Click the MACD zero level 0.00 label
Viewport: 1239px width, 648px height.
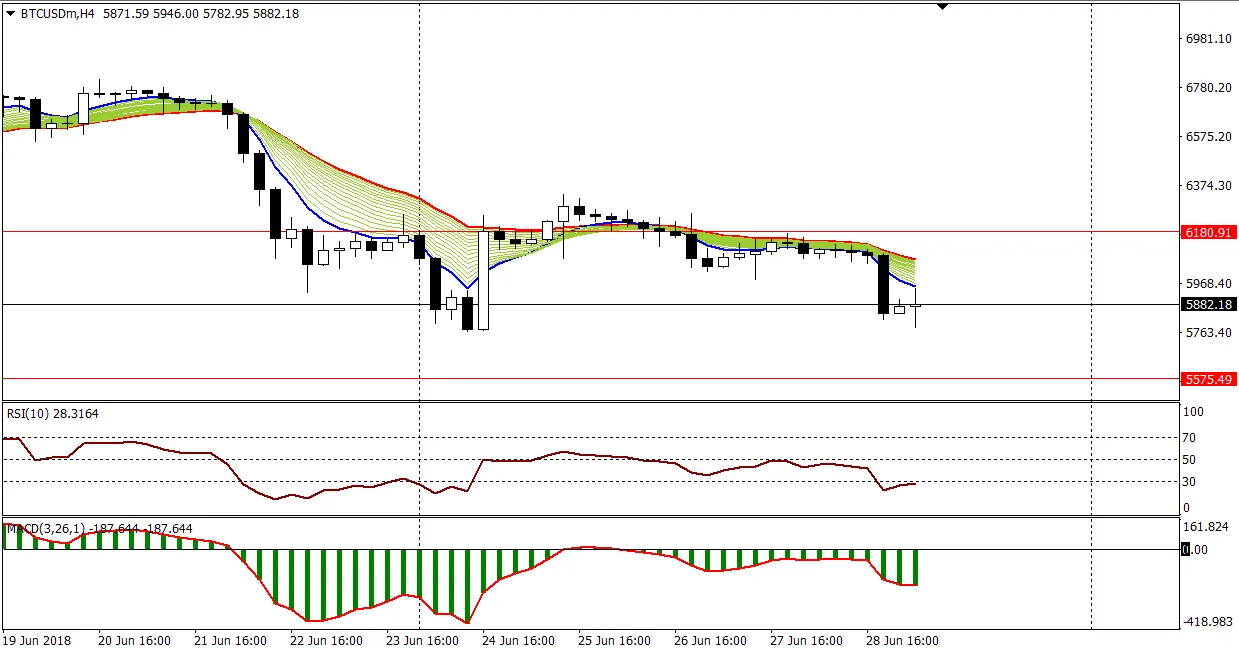coord(1195,549)
